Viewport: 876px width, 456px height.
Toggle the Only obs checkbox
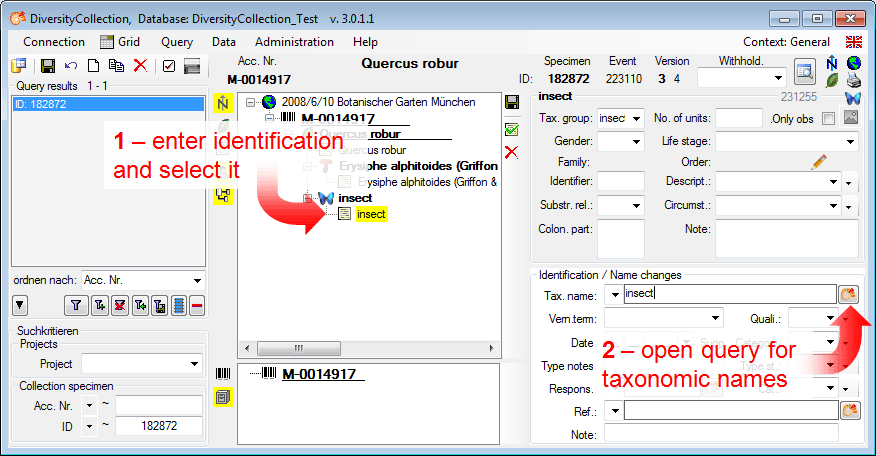(827, 119)
